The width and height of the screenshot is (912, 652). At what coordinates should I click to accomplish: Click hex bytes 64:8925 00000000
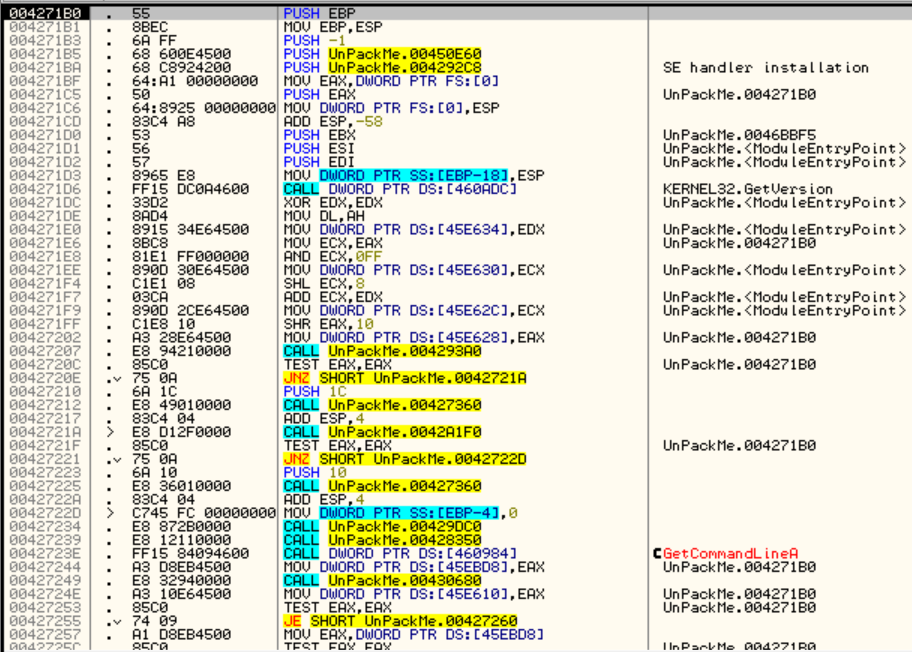point(204,108)
